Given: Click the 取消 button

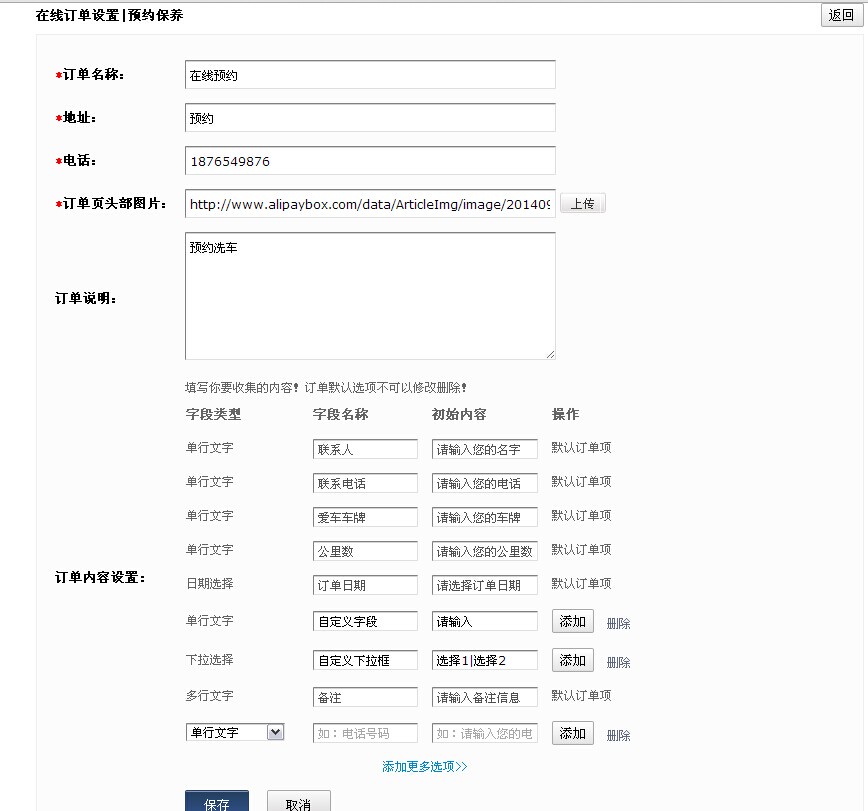Looking at the screenshot, I should coord(298,803).
